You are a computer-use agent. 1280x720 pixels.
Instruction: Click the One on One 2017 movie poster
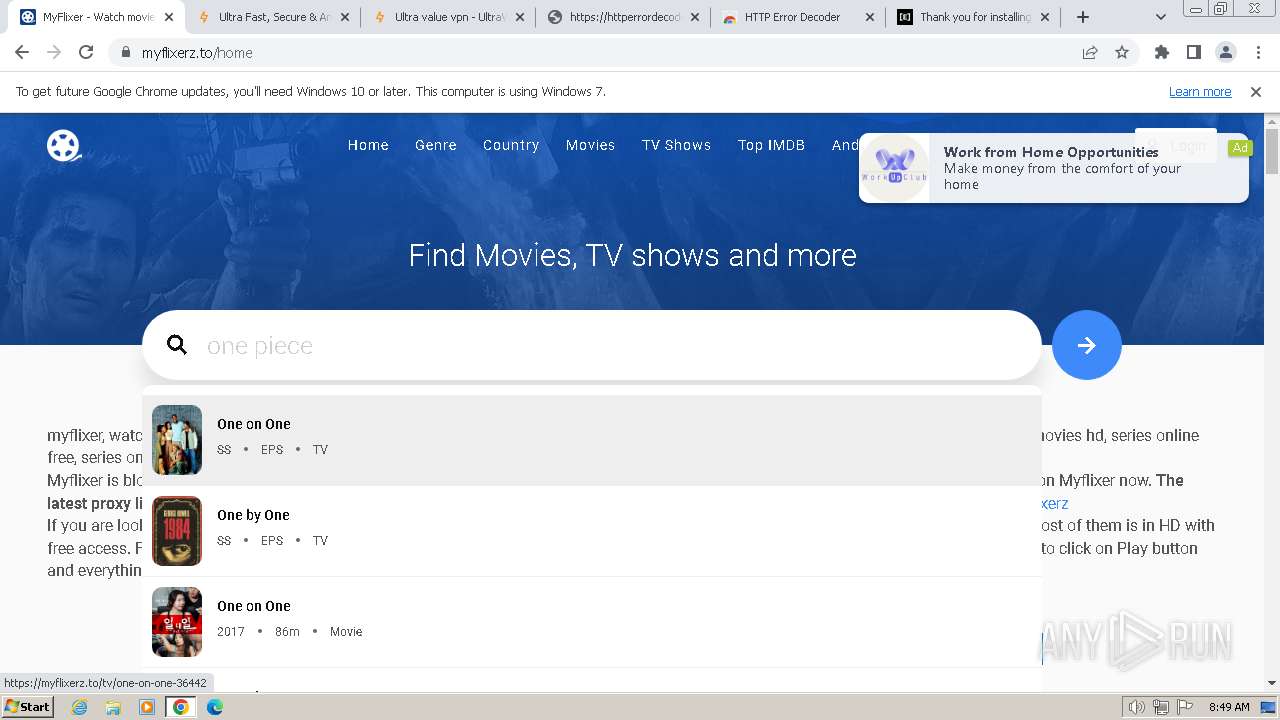point(177,622)
